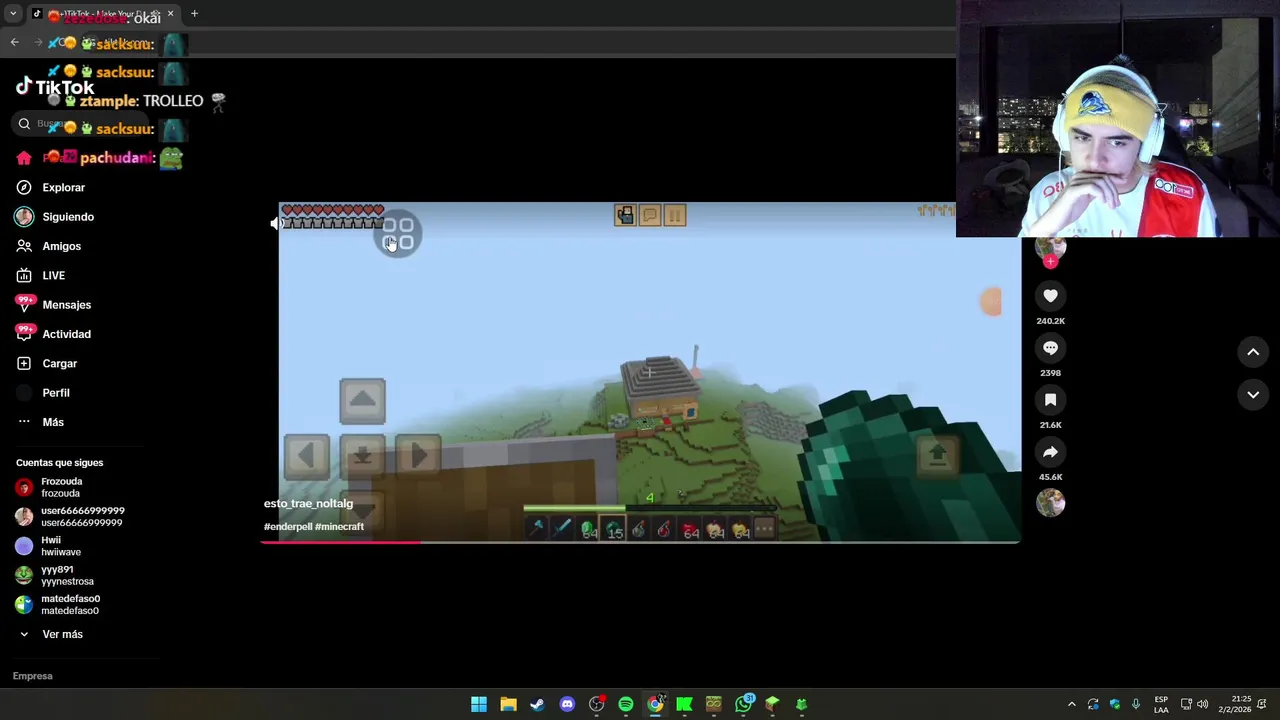1280x720 pixels.
Task: Open Spotify from taskbar
Action: [626, 704]
